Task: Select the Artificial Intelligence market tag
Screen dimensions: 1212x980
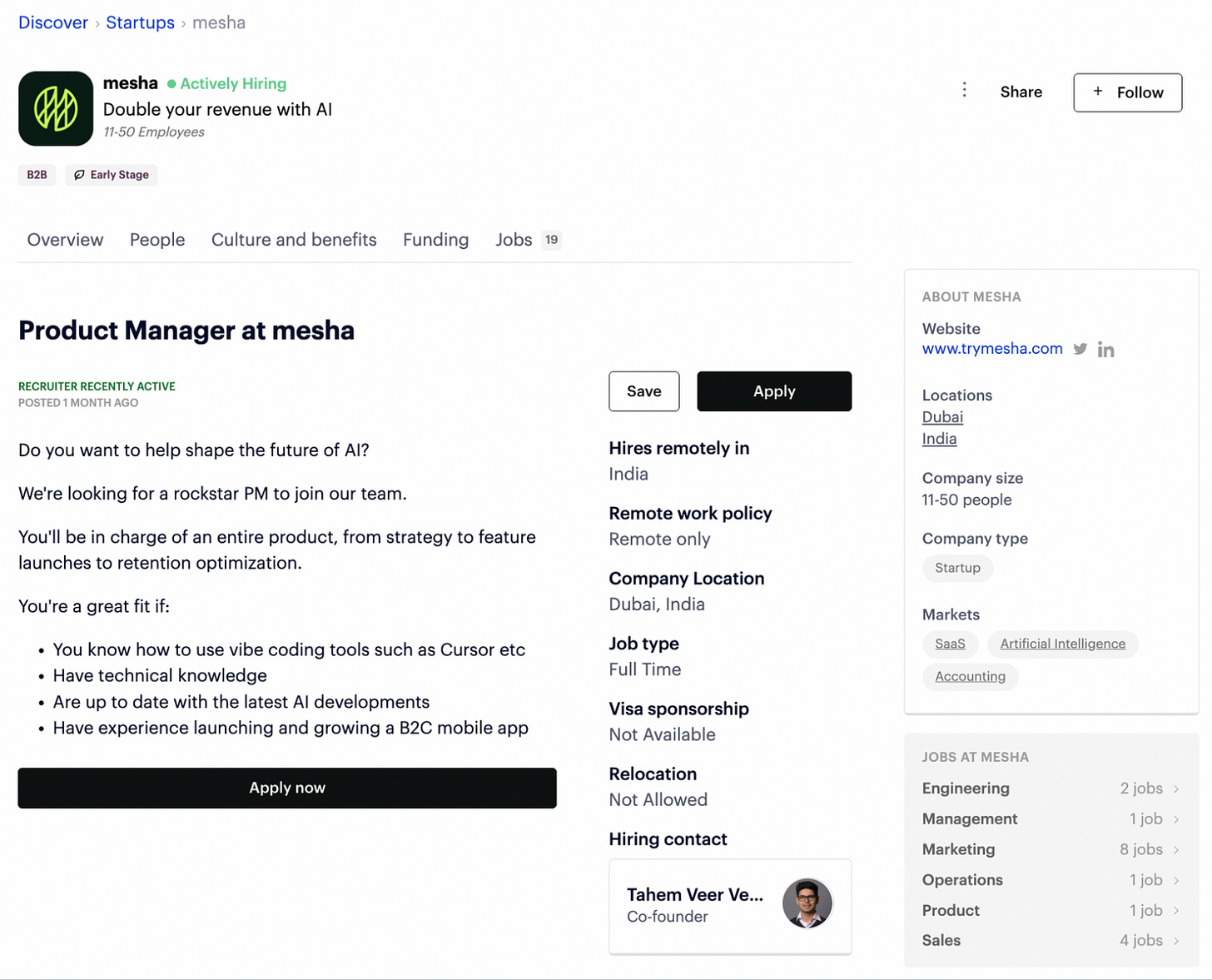Action: click(1063, 644)
